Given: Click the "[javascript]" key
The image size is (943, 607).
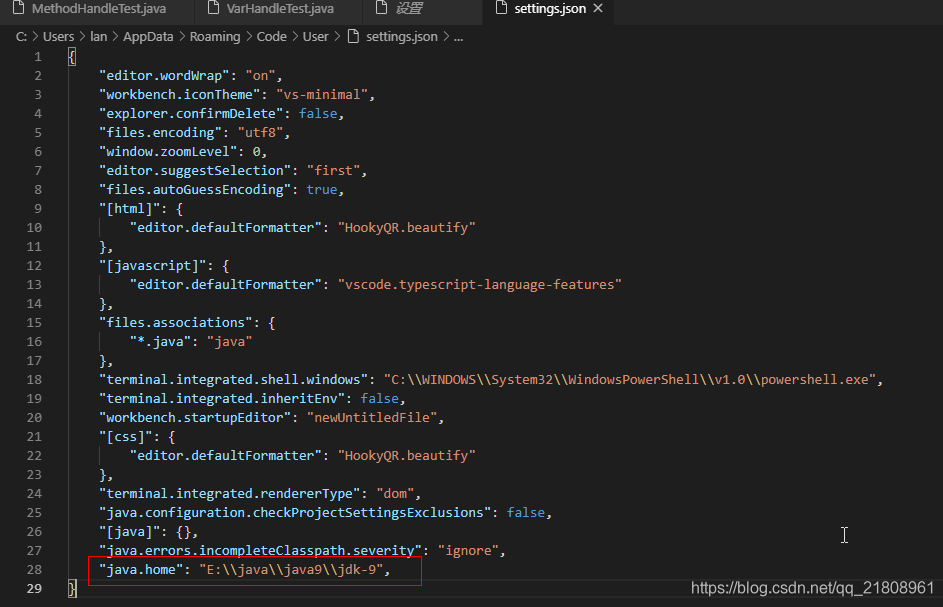Looking at the screenshot, I should coord(157,266).
